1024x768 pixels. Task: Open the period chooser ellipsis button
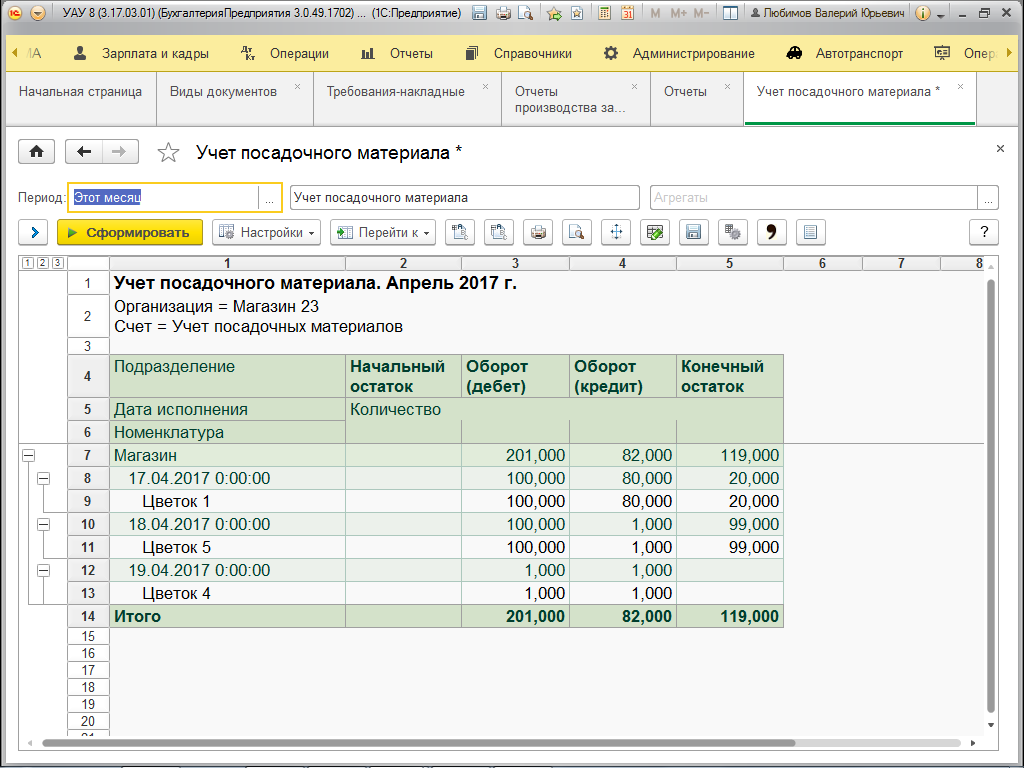pos(269,198)
